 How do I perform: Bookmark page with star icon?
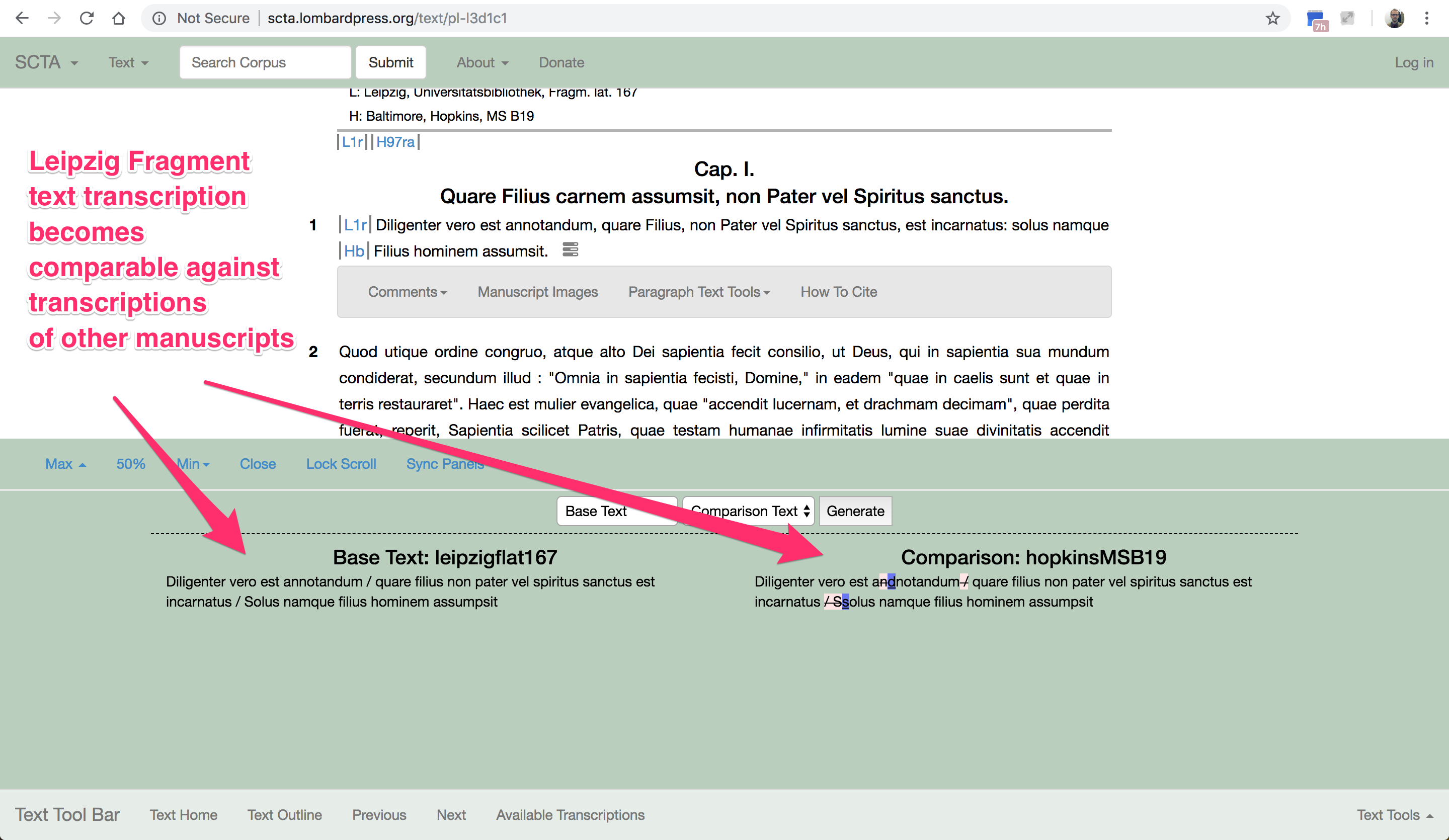(1272, 19)
